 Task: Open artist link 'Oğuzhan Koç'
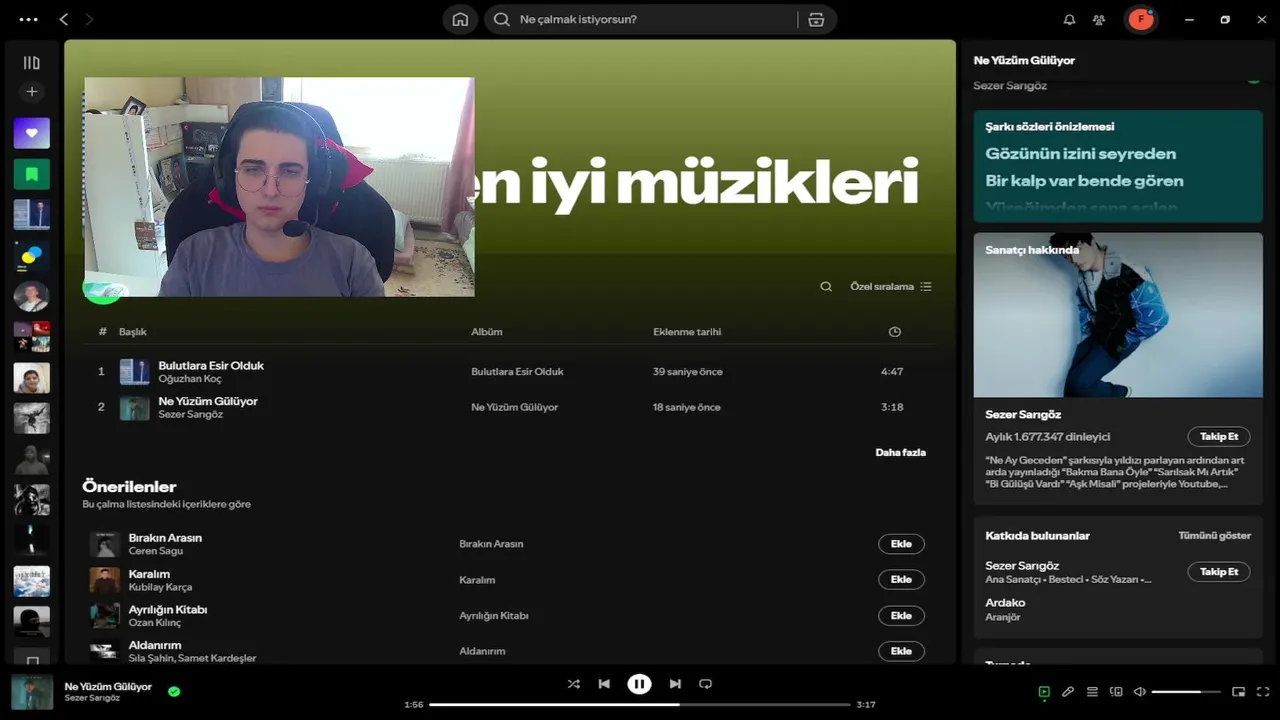coord(190,379)
